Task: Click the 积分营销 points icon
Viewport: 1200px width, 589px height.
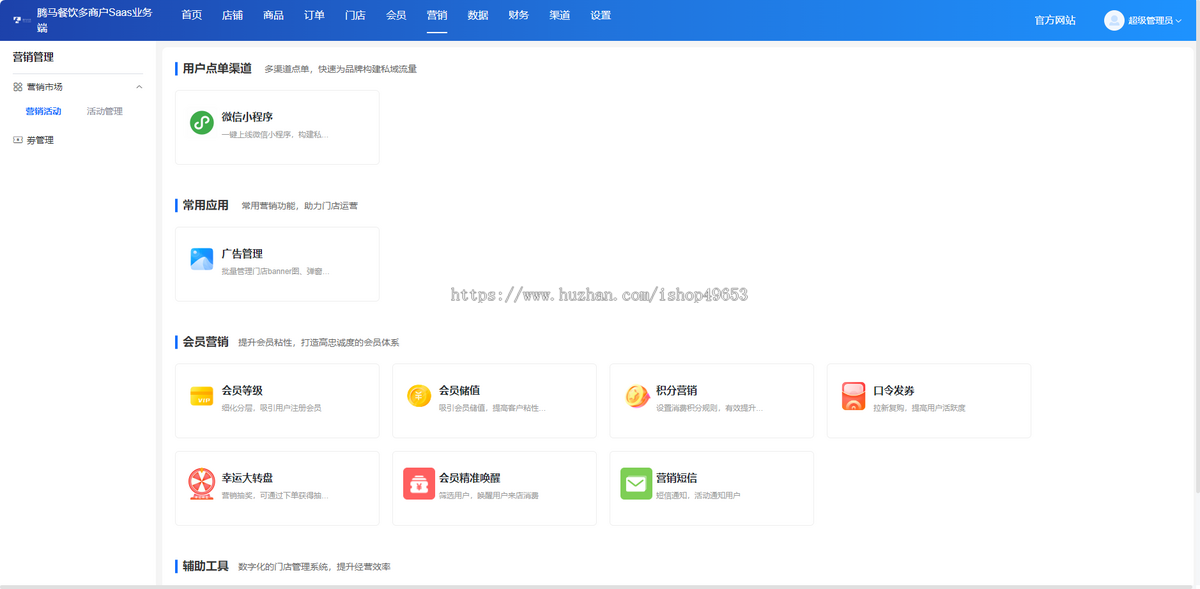Action: tap(636, 397)
